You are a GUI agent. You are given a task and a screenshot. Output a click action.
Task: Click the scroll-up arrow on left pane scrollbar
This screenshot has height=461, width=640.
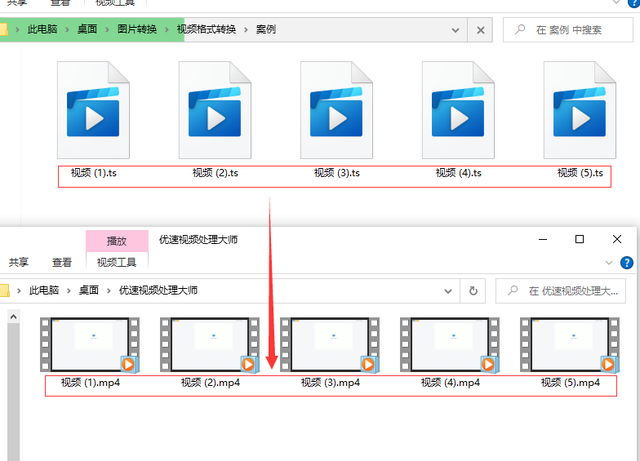(14, 318)
